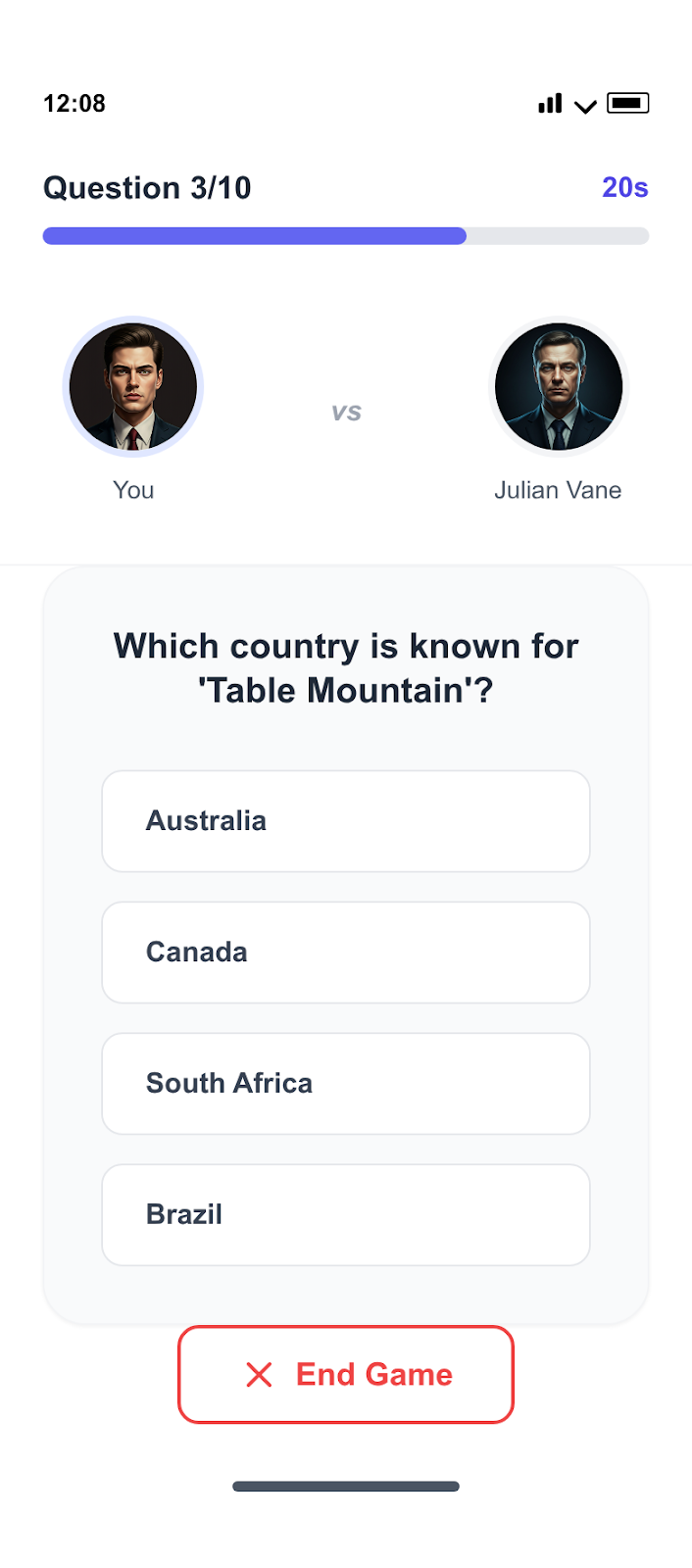Image resolution: width=692 pixels, height=1568 pixels.
Task: Tap the battery icon in status bar
Action: [x=627, y=103]
